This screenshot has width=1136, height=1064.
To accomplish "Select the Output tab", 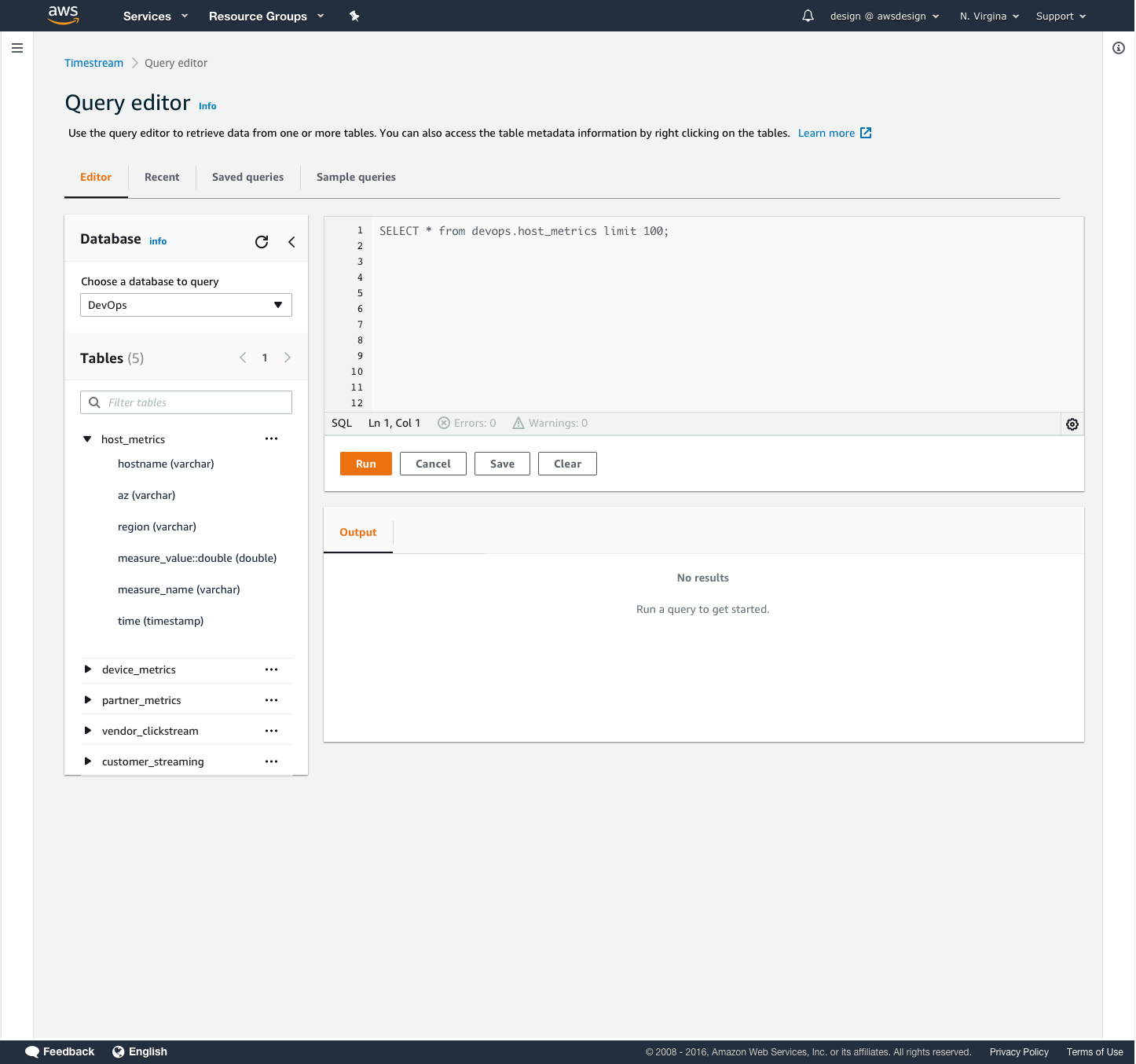I will pyautogui.click(x=358, y=532).
